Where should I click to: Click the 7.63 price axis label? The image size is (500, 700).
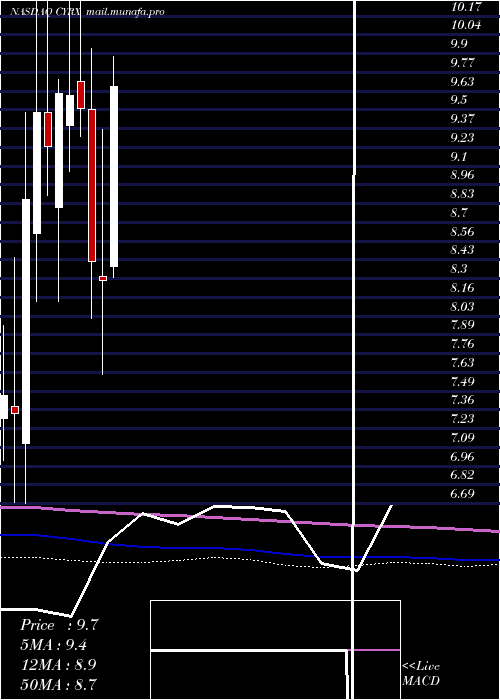[x=462, y=362]
